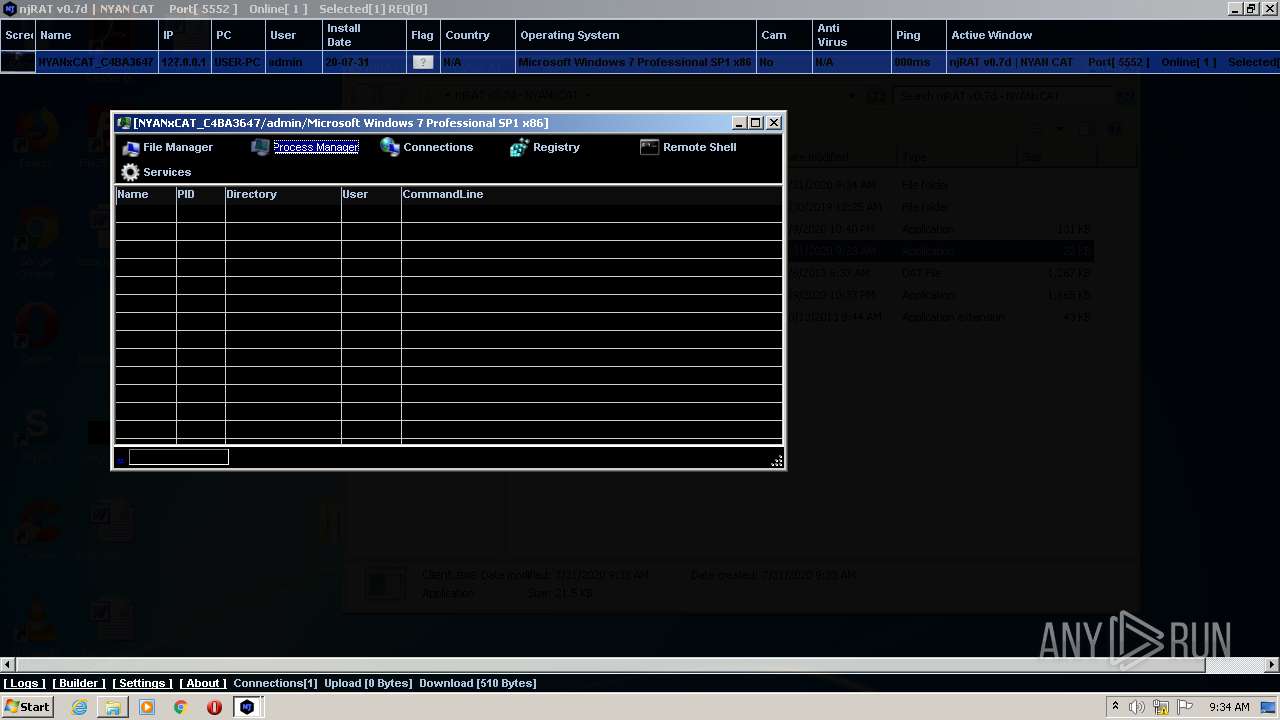The image size is (1280, 720).
Task: Click the Ping column header
Action: (918, 35)
